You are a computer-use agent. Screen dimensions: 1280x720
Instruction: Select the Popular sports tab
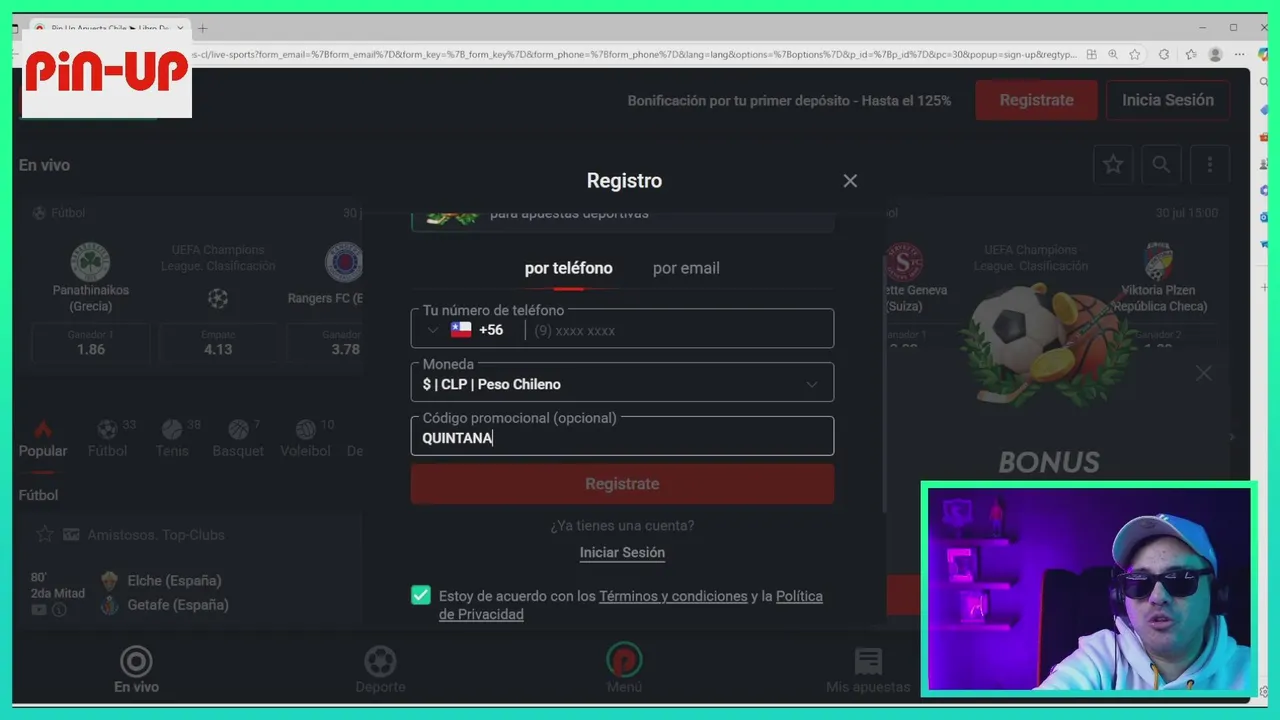(43, 440)
